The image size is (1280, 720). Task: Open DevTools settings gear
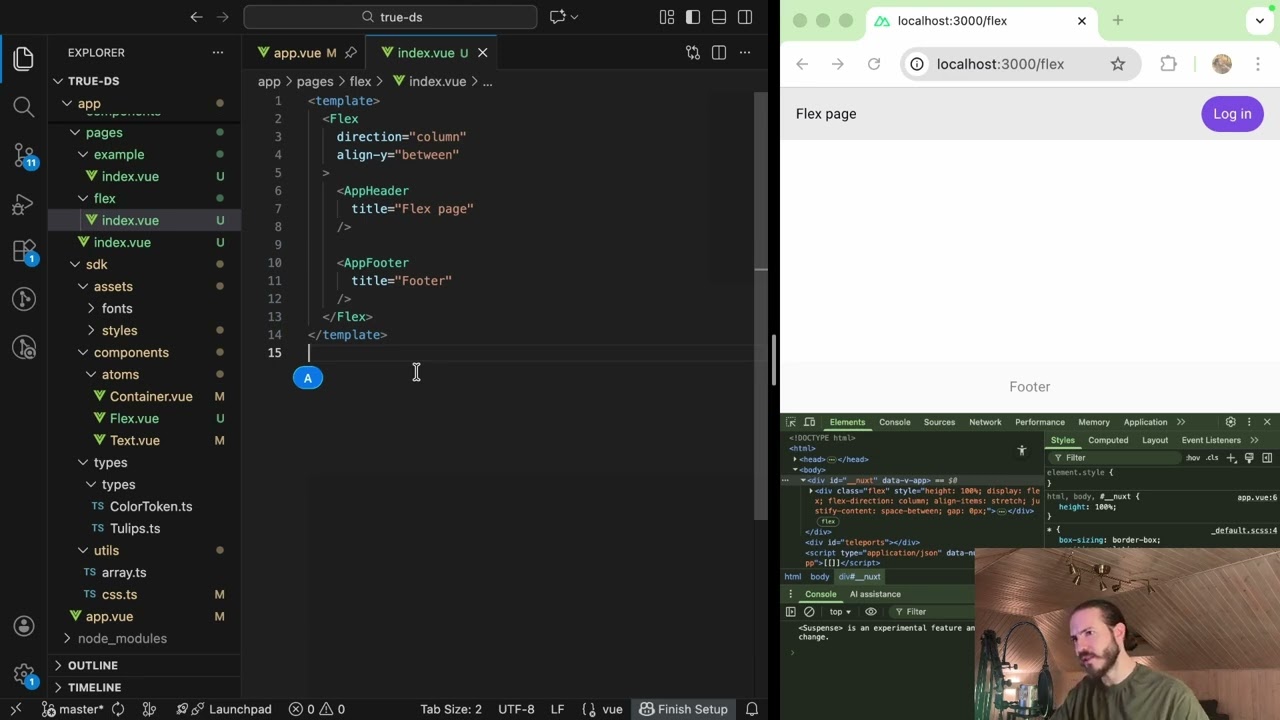(x=1231, y=422)
